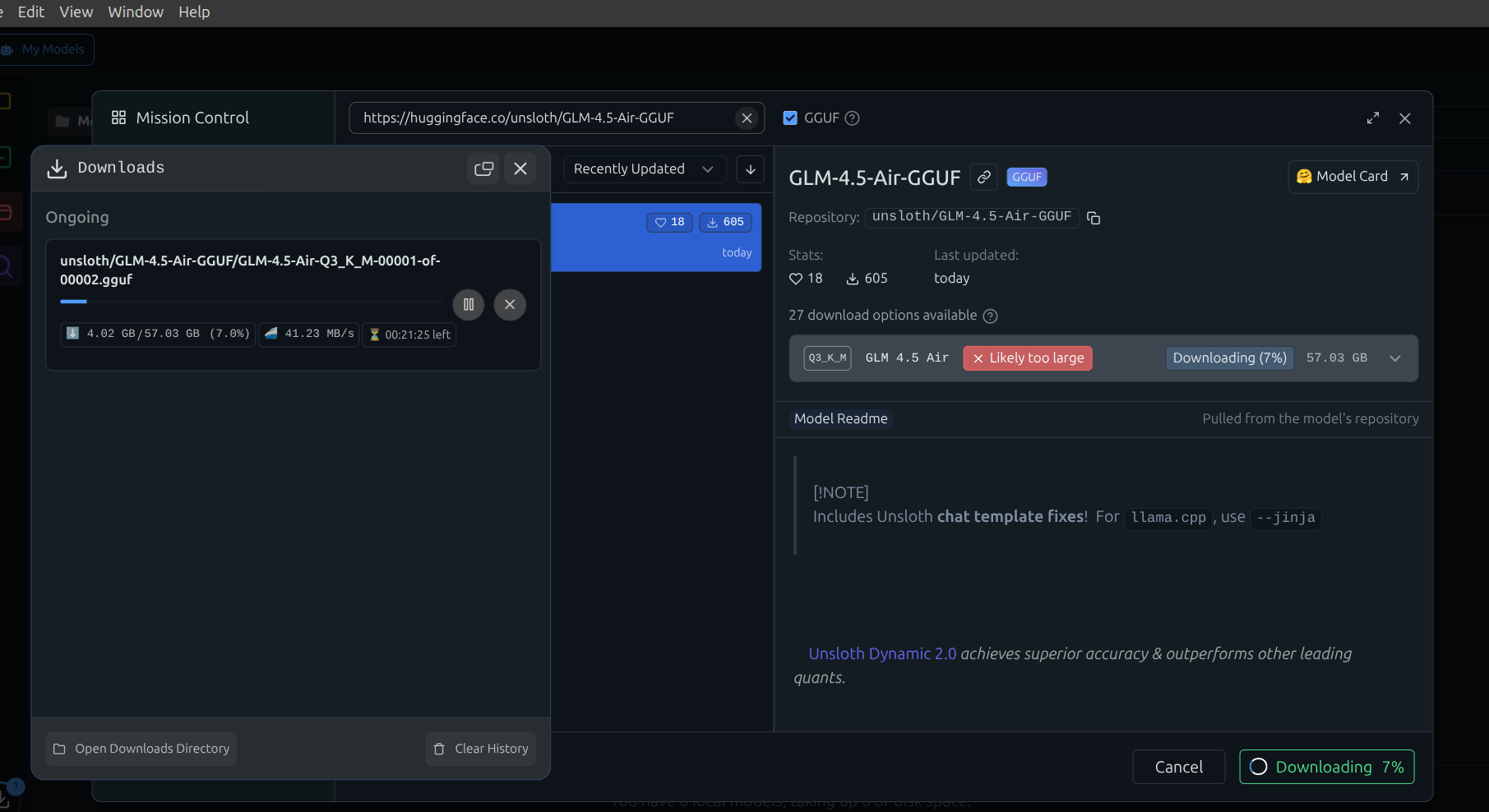Clear the download history
Screen dimensions: 1489x812
pyautogui.click(x=481, y=750)
